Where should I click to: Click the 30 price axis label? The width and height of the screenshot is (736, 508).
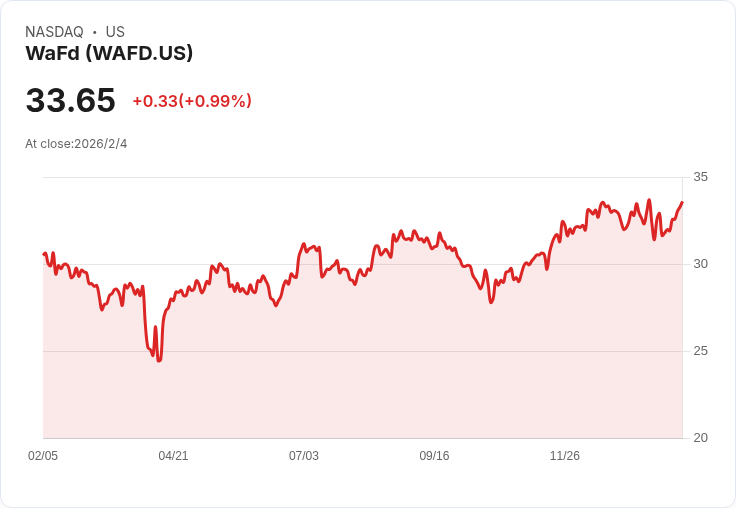(x=700, y=264)
